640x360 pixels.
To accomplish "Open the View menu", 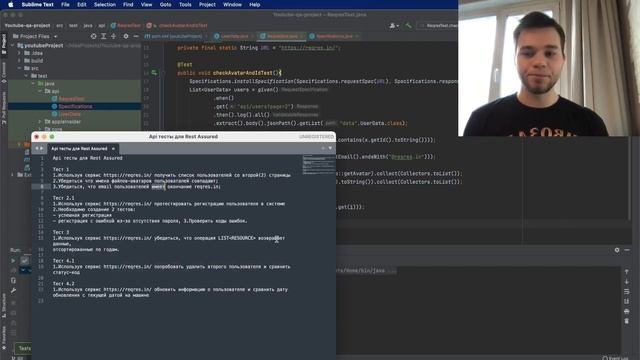I will (x=146, y=4).
